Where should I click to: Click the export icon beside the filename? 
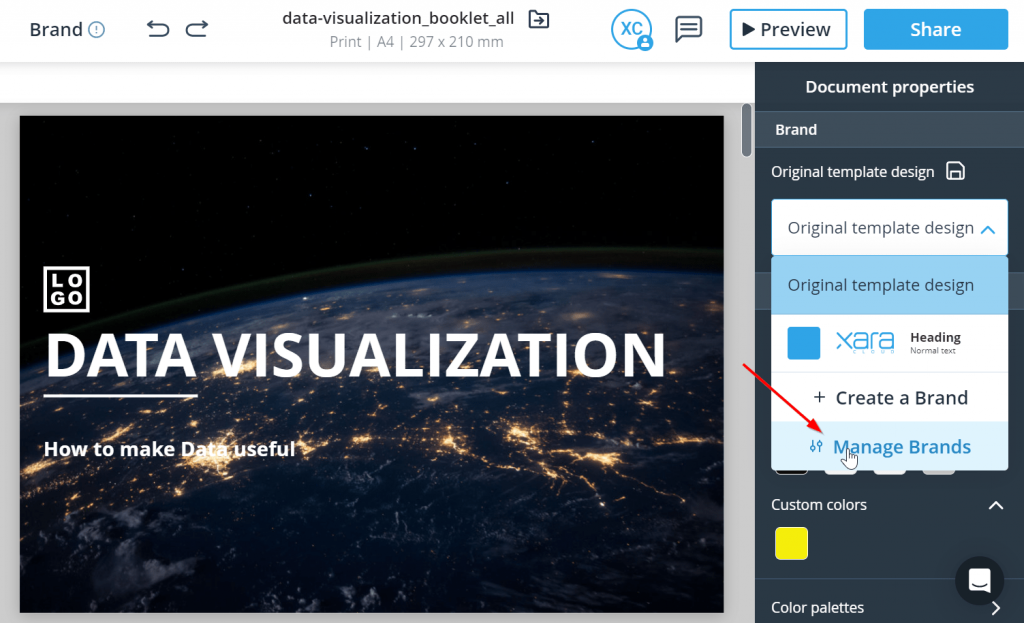(538, 18)
